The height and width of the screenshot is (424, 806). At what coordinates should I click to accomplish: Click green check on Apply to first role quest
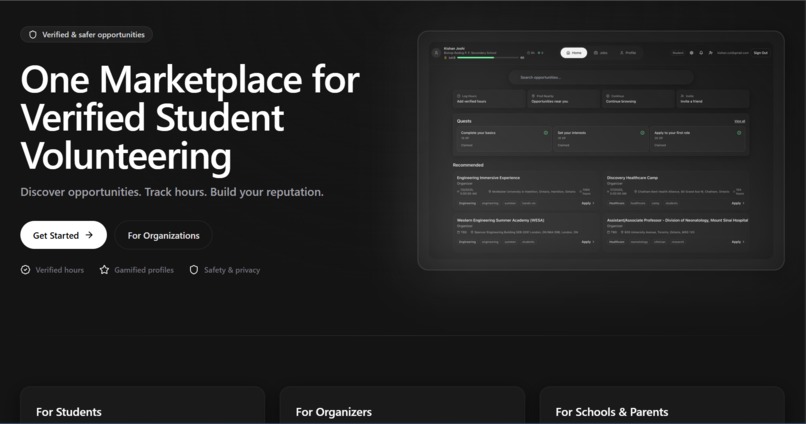(x=739, y=133)
